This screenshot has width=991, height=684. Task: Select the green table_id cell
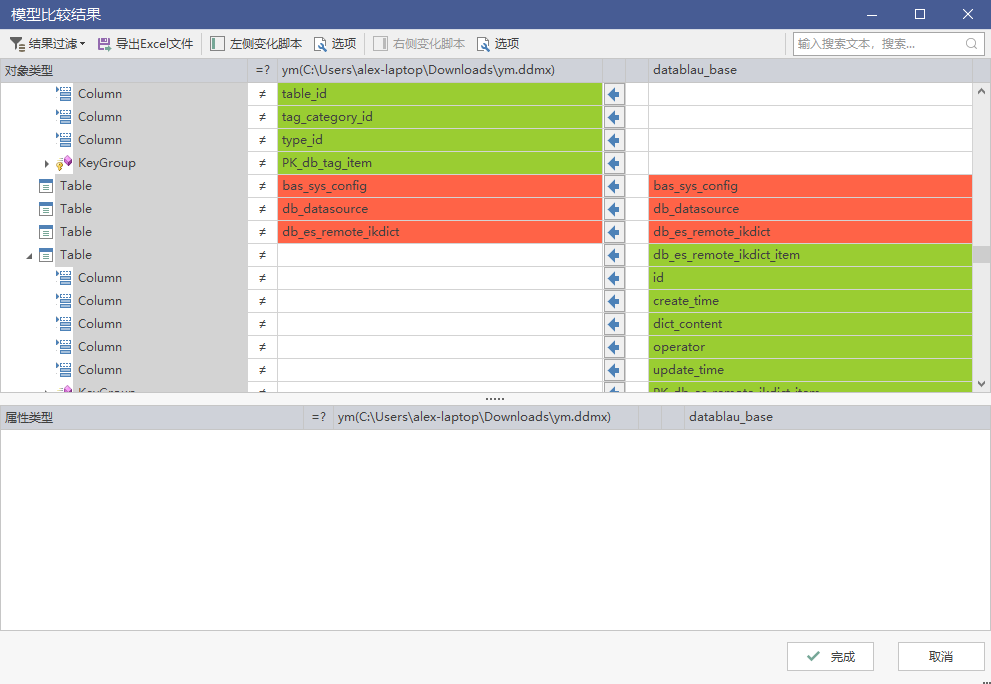tap(440, 94)
